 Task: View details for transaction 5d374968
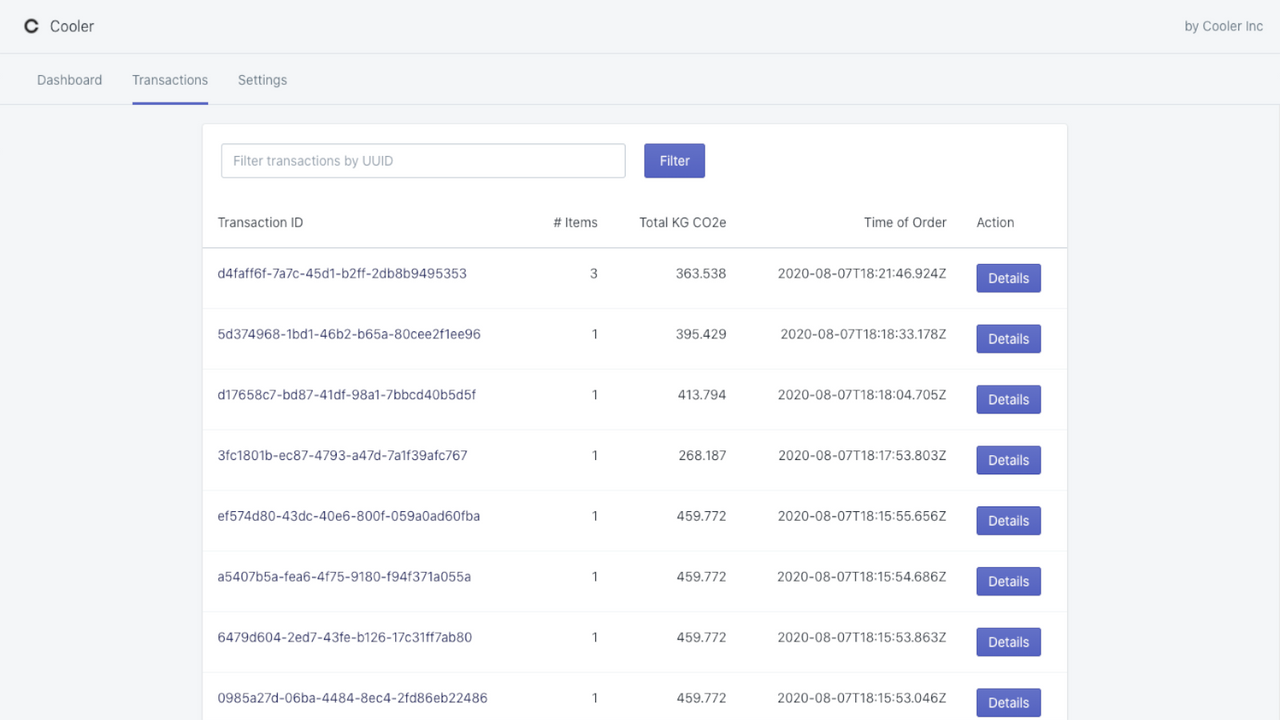pyautogui.click(x=1008, y=338)
